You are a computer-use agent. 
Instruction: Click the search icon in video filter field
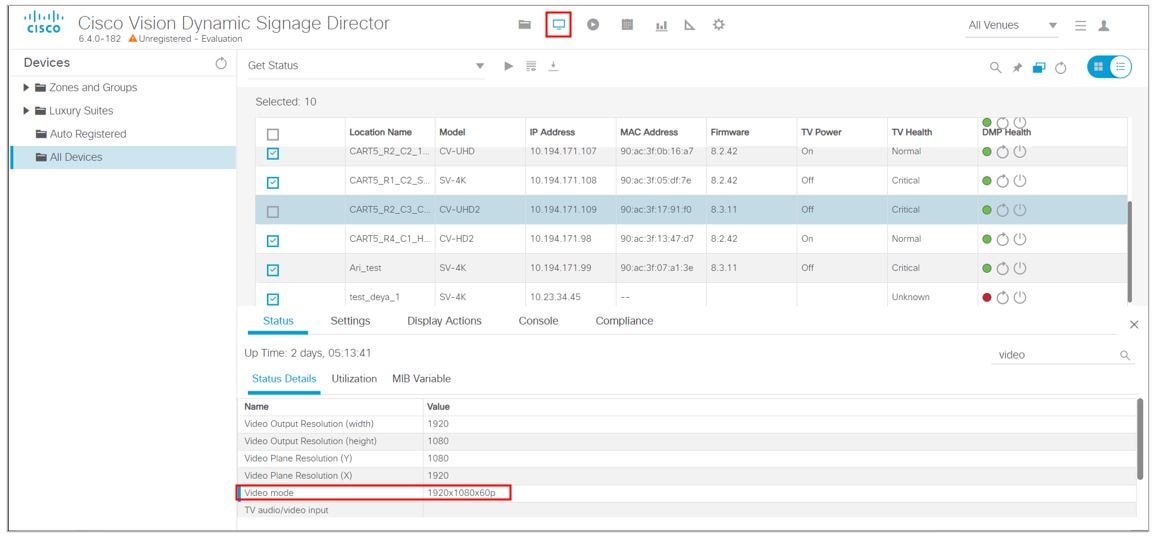click(x=1125, y=355)
